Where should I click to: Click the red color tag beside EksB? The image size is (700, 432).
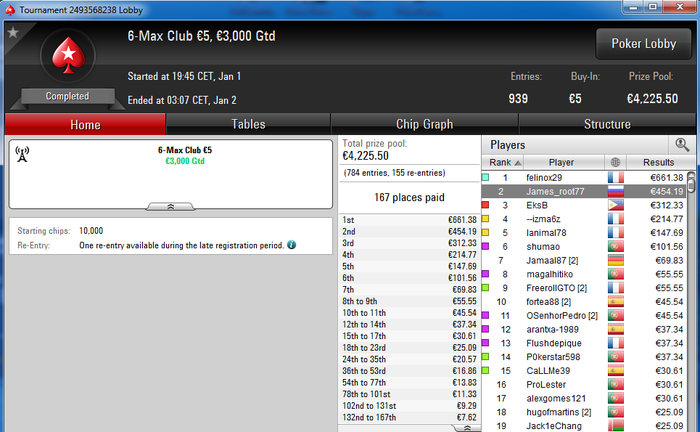point(485,205)
